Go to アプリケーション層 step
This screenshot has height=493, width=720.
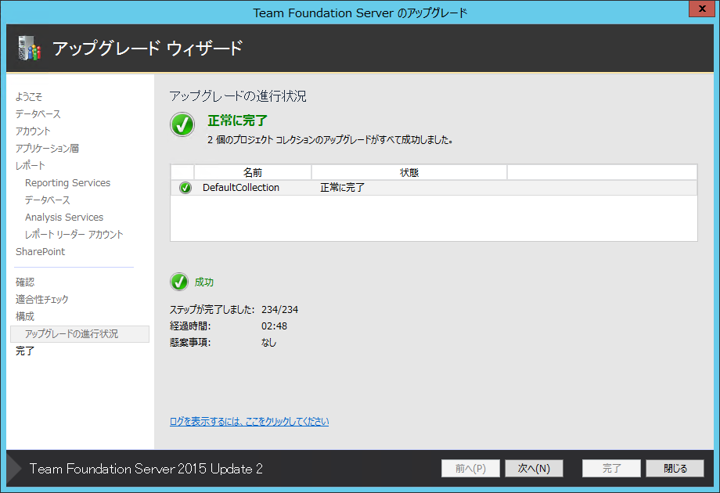tap(47, 148)
